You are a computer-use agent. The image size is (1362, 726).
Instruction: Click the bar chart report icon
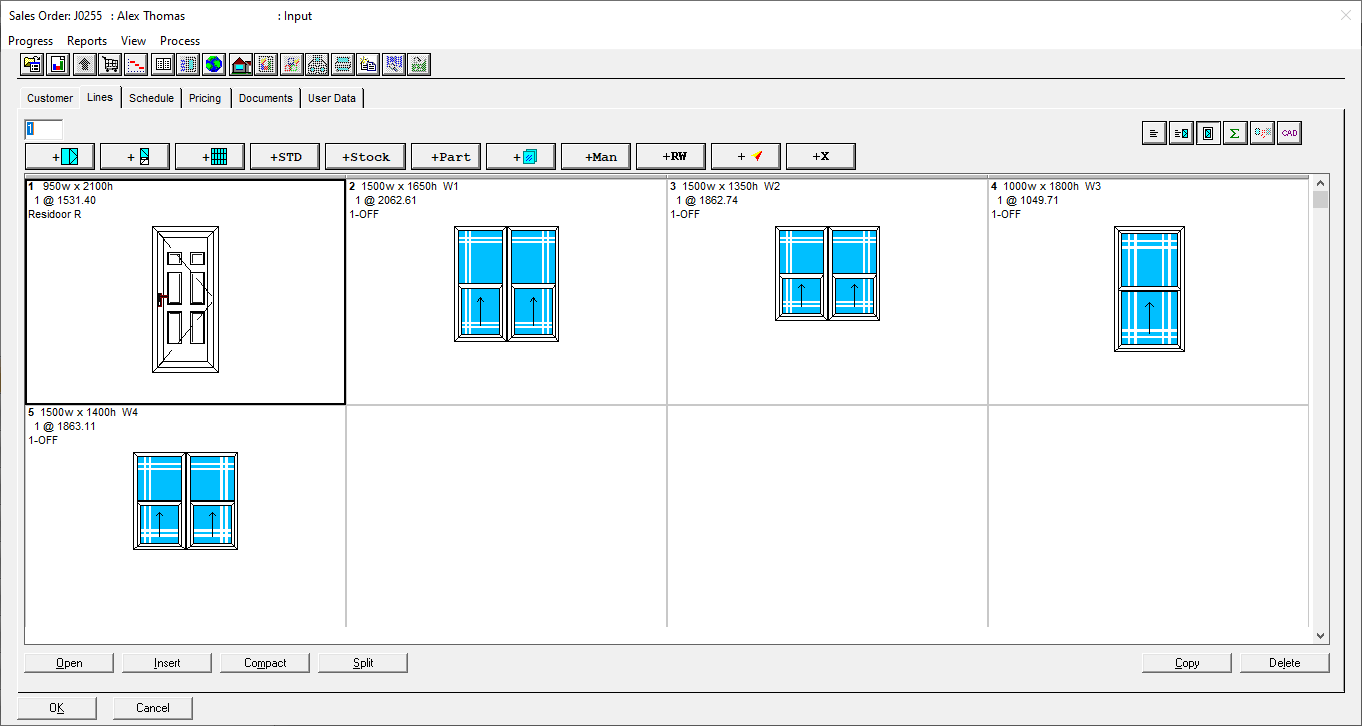click(58, 65)
